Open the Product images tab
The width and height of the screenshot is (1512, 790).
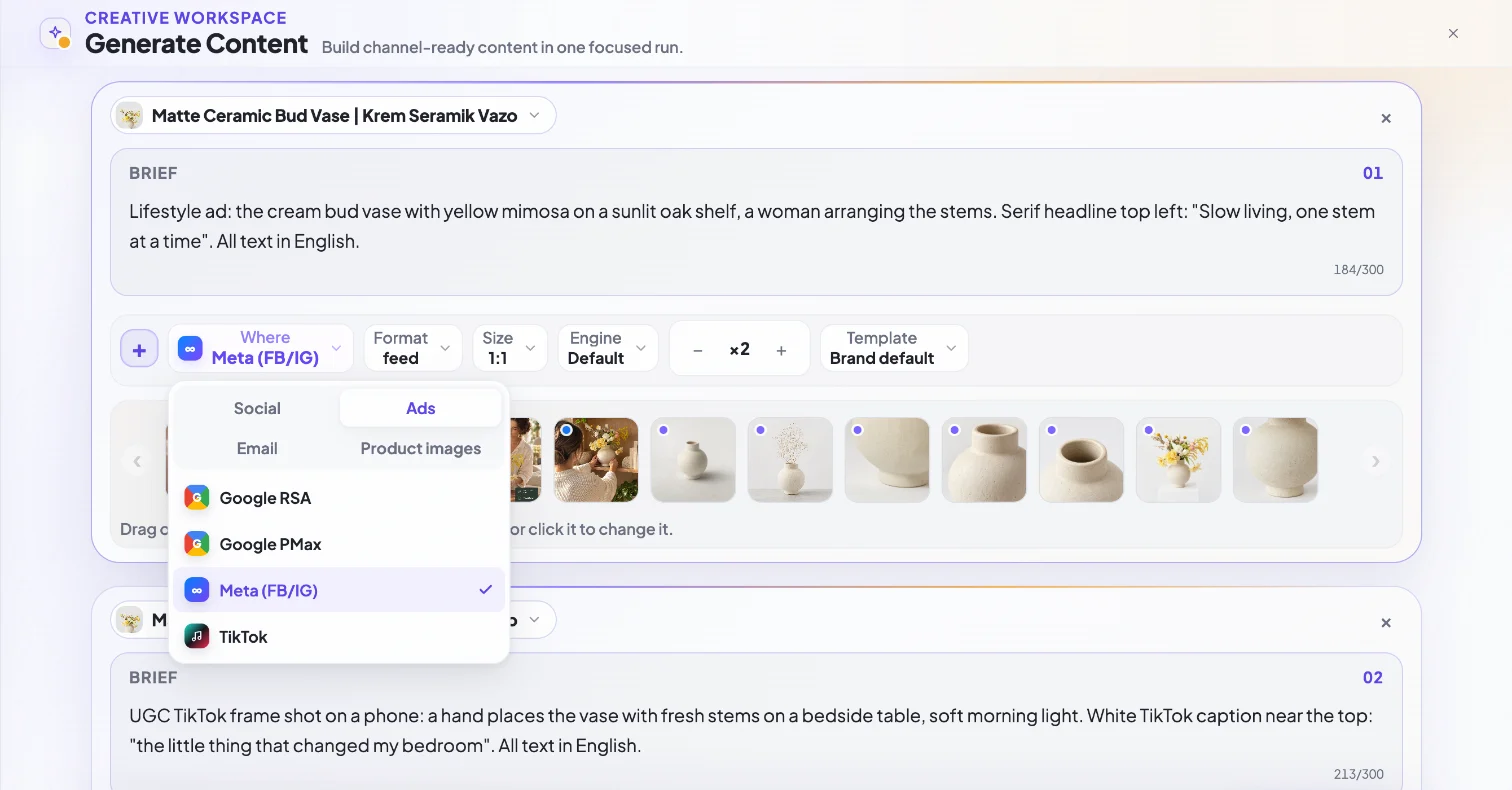421,448
